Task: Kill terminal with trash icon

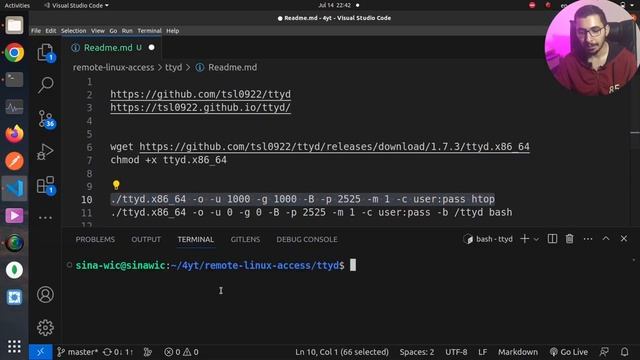Action: 569,239
